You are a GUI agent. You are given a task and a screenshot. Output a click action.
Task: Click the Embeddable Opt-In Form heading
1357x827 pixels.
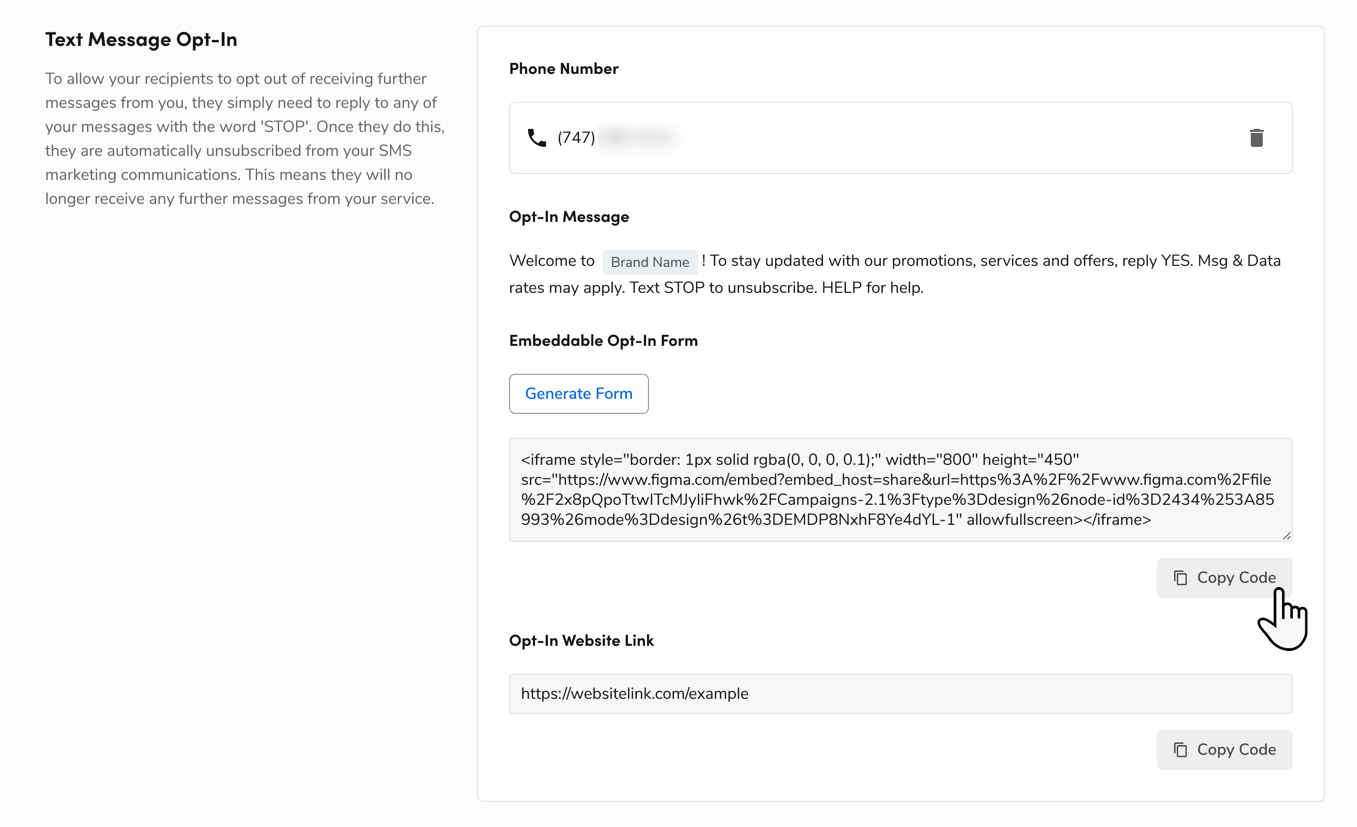[x=603, y=341]
